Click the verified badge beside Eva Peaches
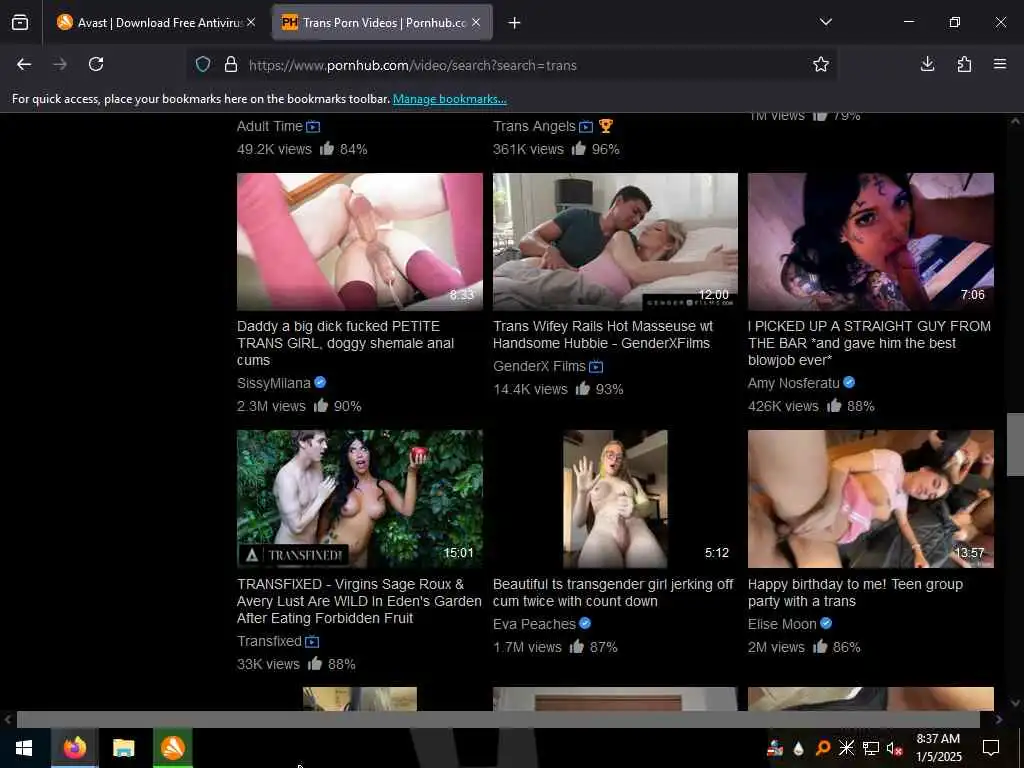The image size is (1024, 768). point(585,624)
